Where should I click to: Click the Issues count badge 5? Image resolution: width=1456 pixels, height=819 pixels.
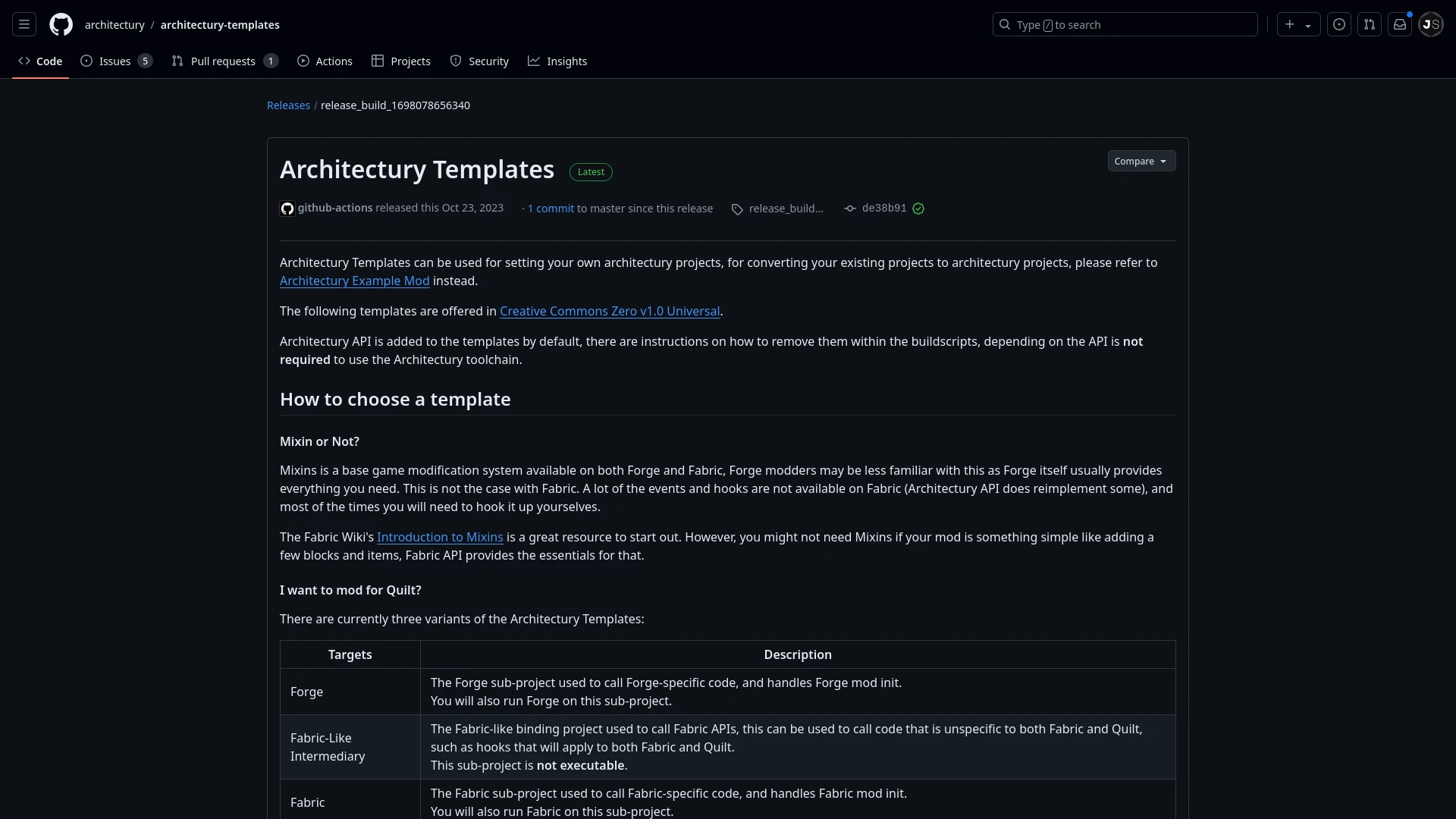pyautogui.click(x=145, y=61)
